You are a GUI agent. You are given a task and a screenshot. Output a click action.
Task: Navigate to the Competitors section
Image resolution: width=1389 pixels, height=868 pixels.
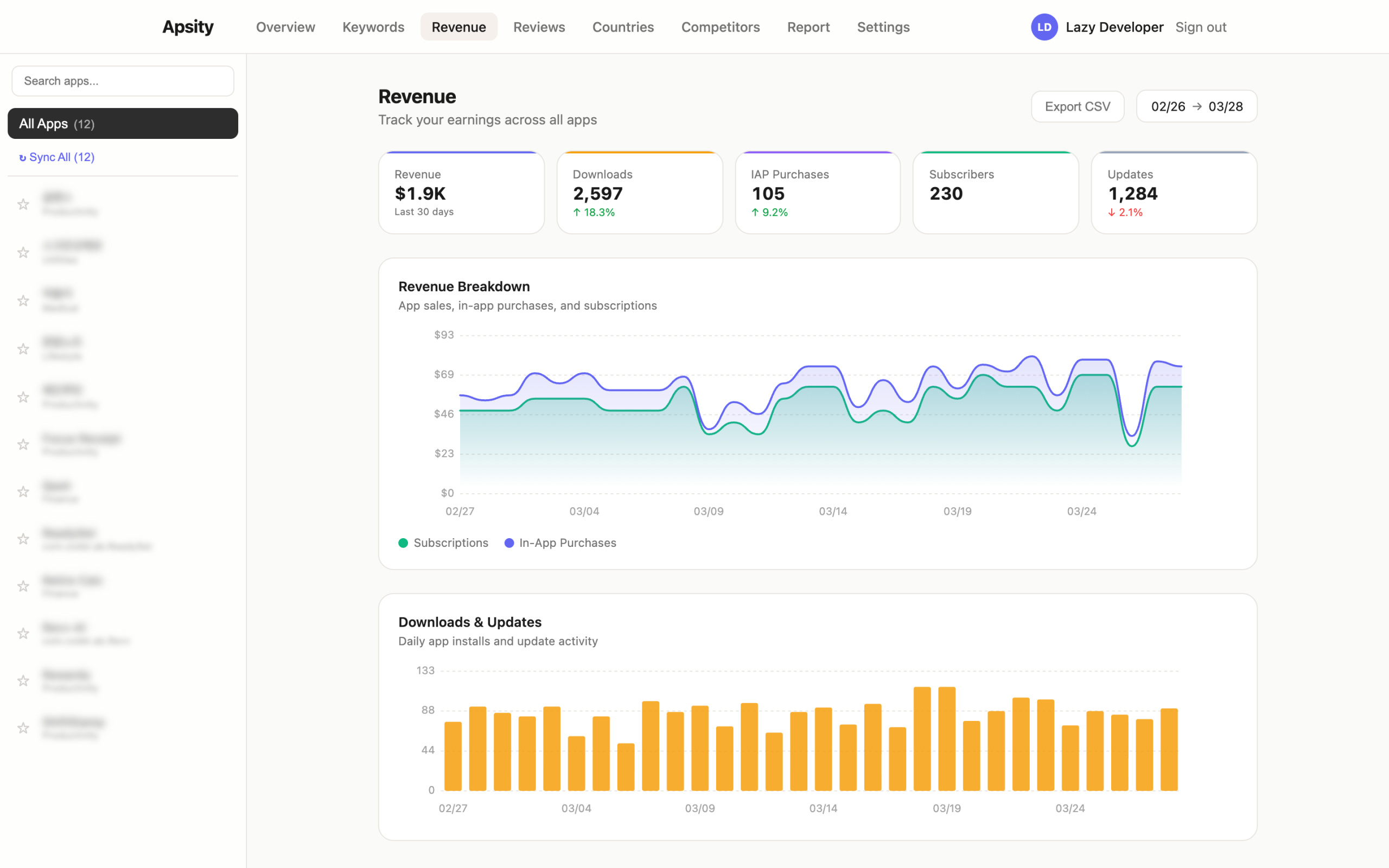[721, 27]
